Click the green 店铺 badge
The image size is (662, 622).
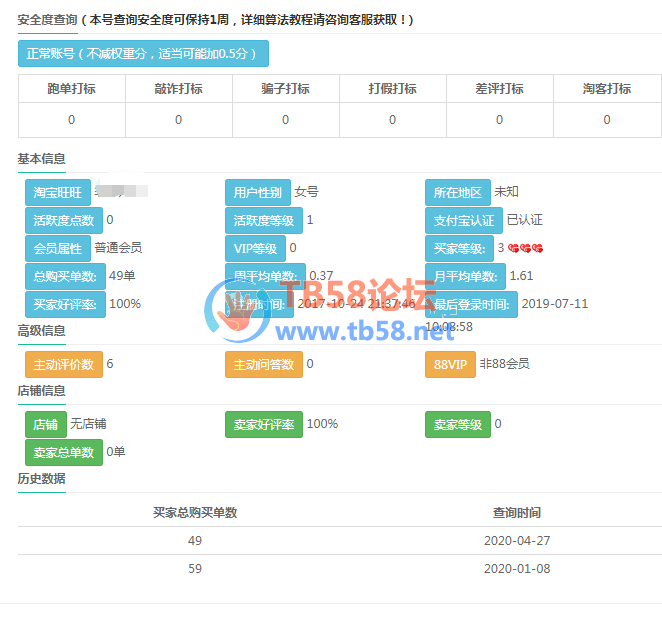click(45, 424)
